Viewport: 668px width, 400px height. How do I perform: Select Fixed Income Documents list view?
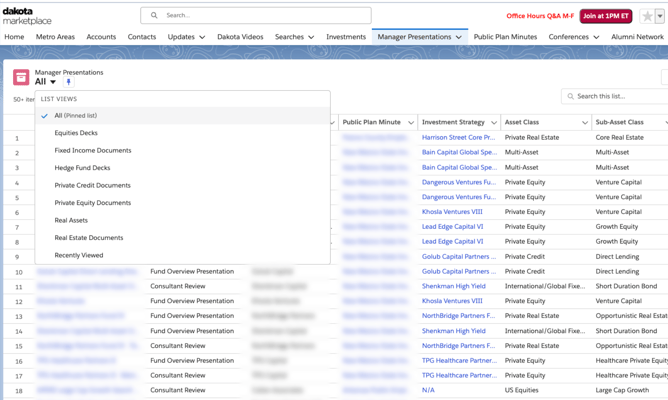click(x=182, y=150)
